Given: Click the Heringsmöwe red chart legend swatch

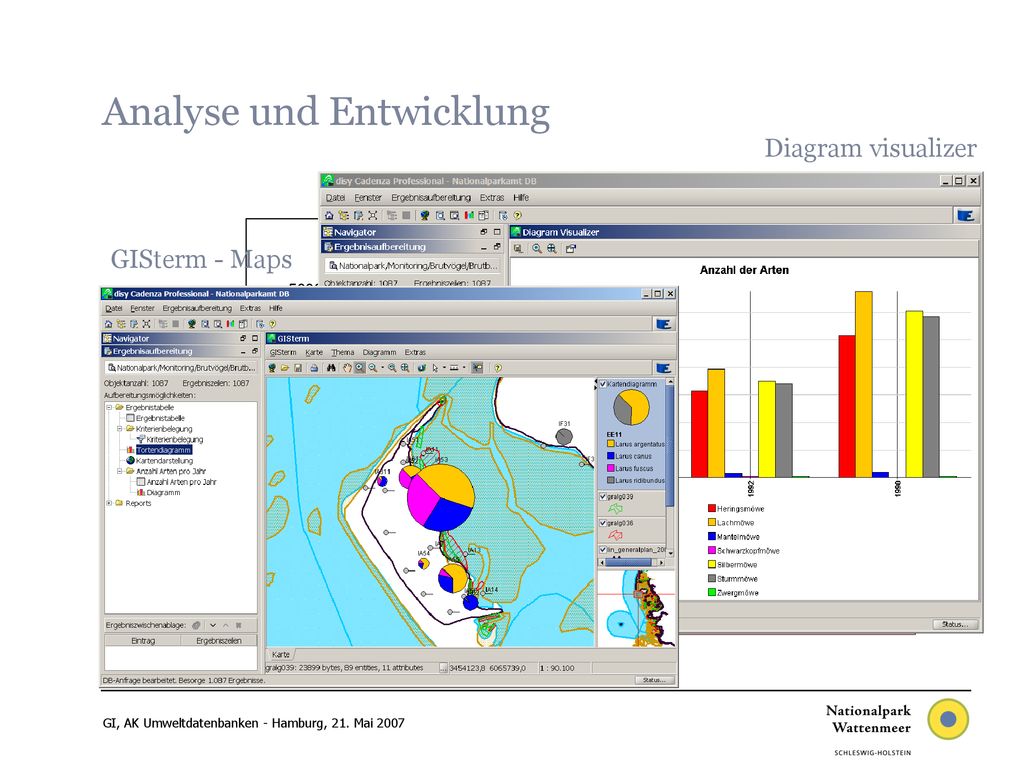Looking at the screenshot, I should tap(712, 508).
